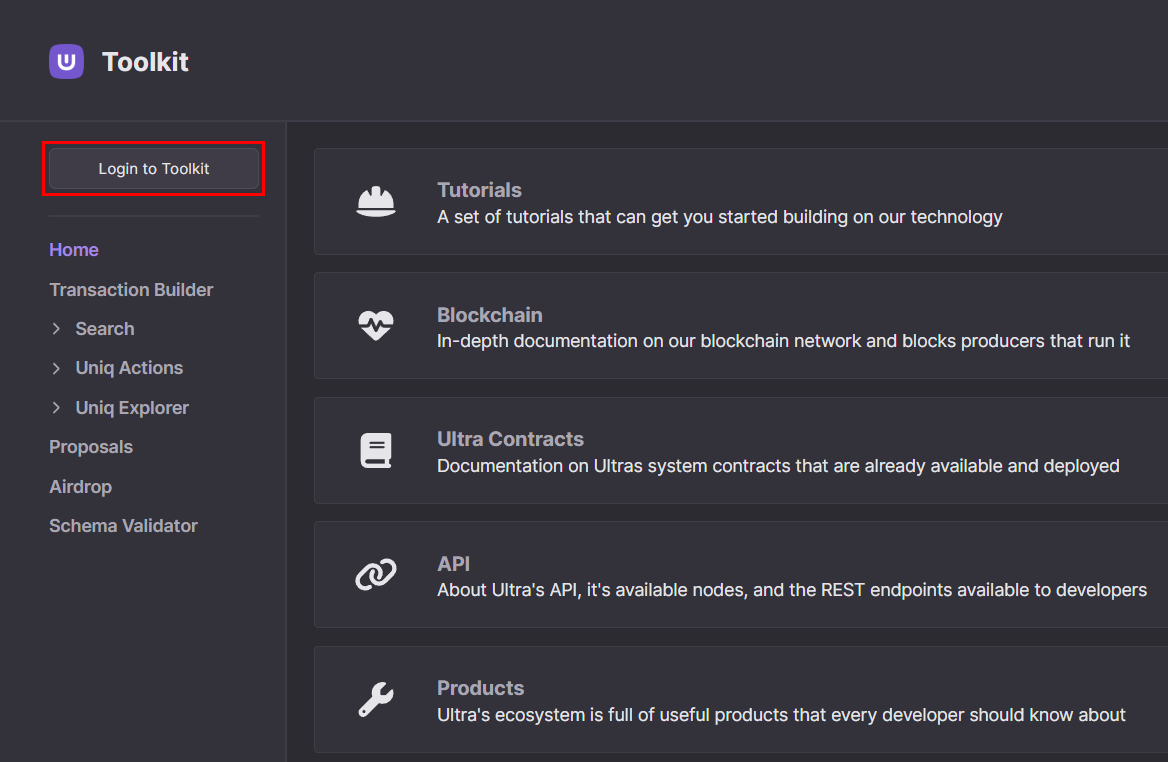The image size is (1168, 762).
Task: Open Schema Validator in sidebar
Action: coord(124,526)
